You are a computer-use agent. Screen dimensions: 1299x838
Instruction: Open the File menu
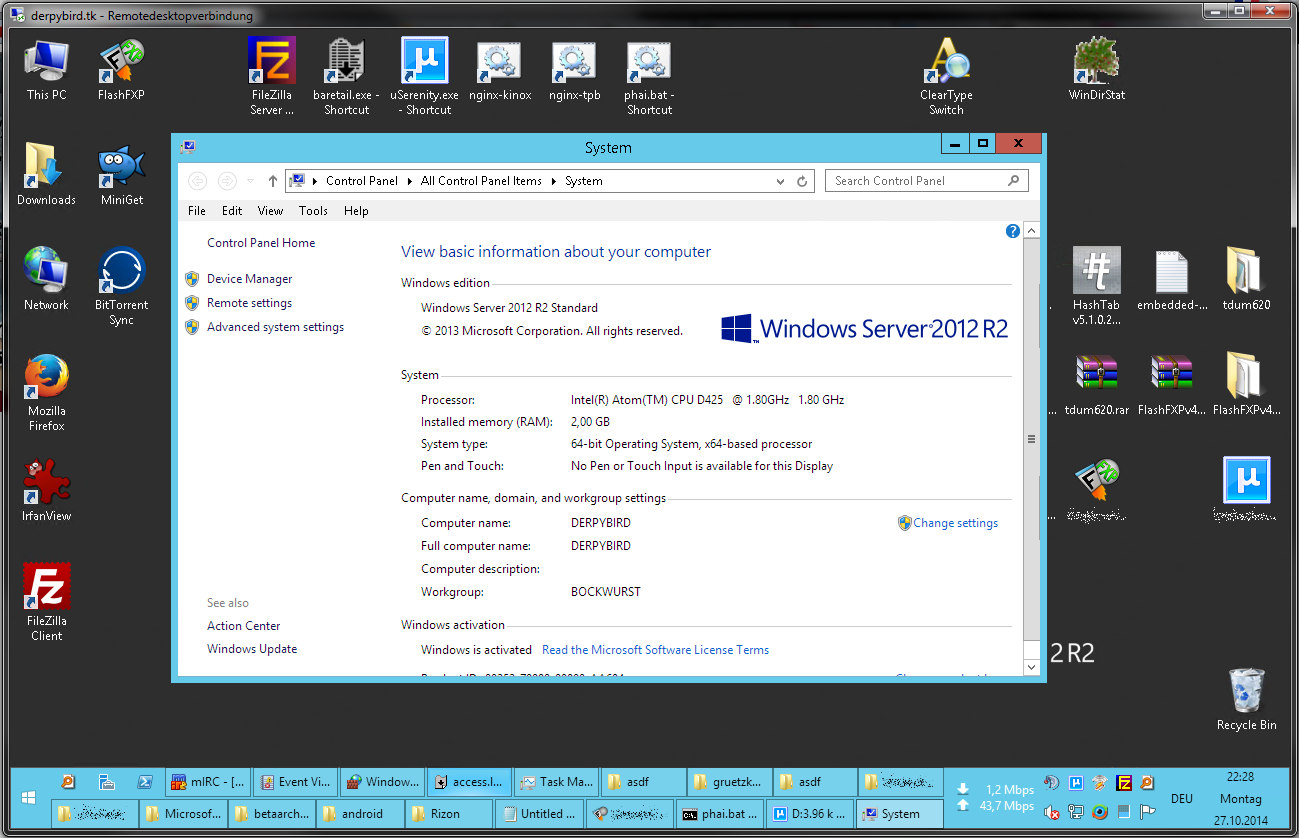pyautogui.click(x=197, y=211)
